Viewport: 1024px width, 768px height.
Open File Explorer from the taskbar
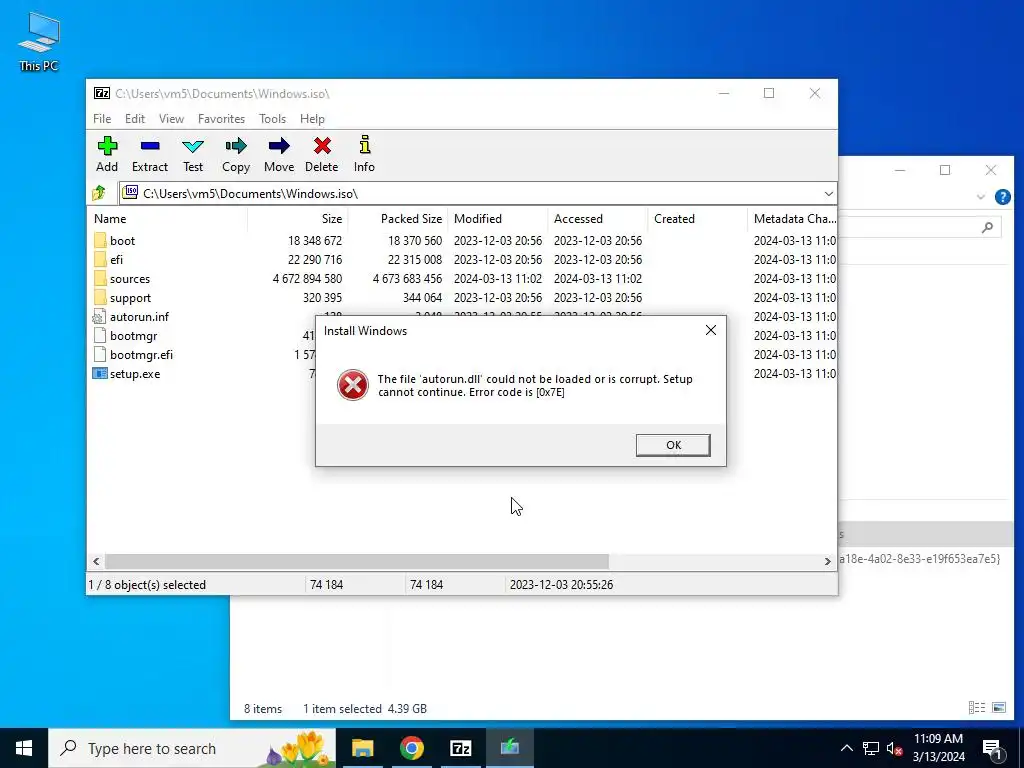362,748
